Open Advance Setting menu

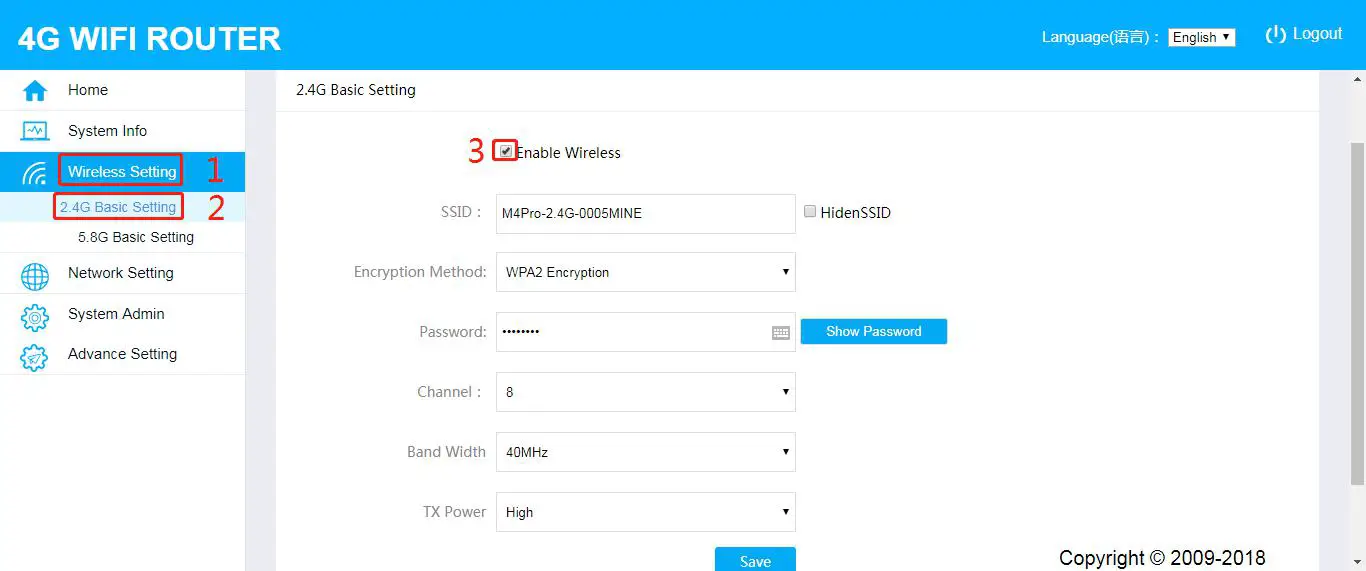coord(122,354)
